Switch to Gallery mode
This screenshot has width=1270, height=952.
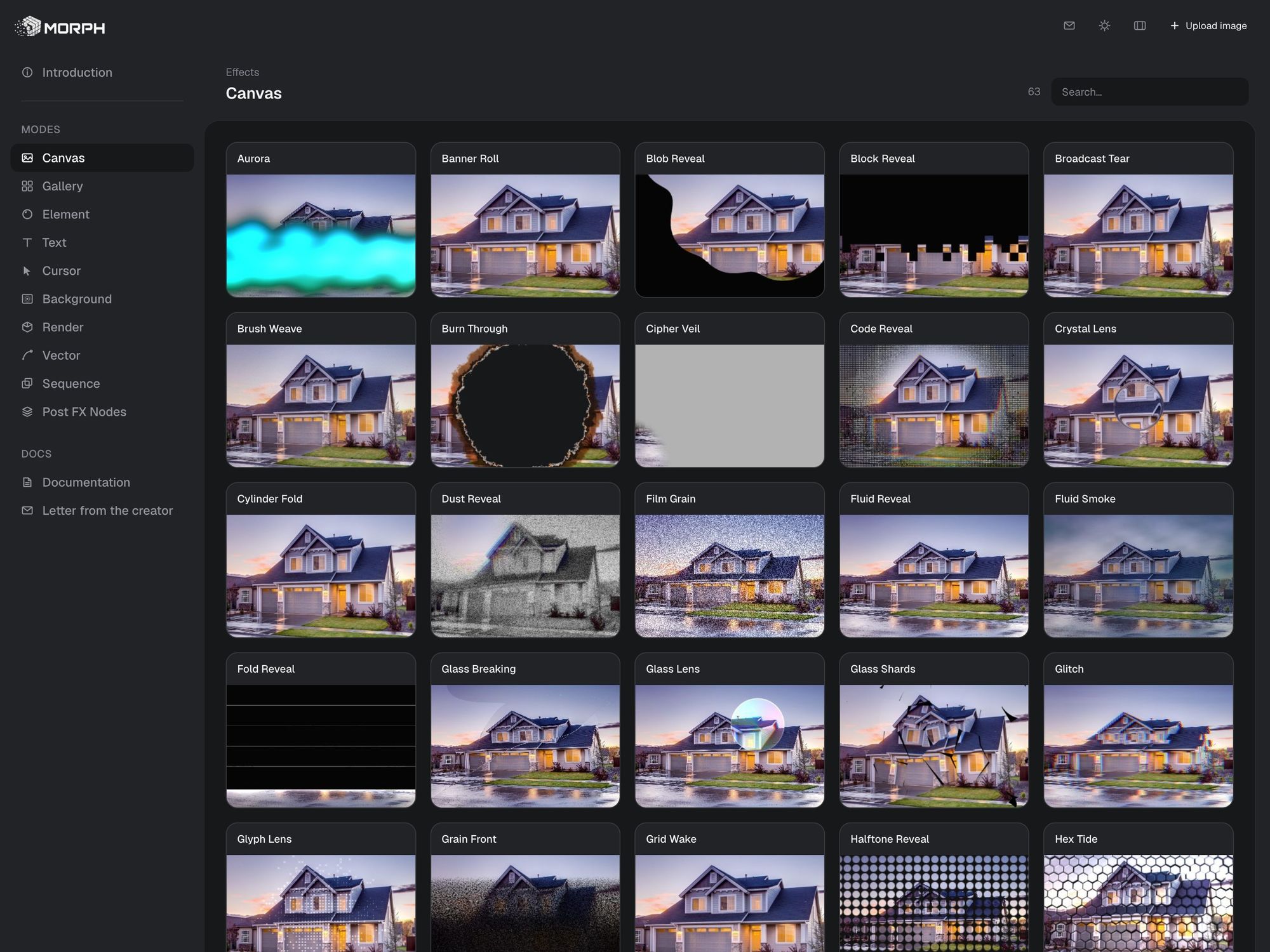coord(102,186)
